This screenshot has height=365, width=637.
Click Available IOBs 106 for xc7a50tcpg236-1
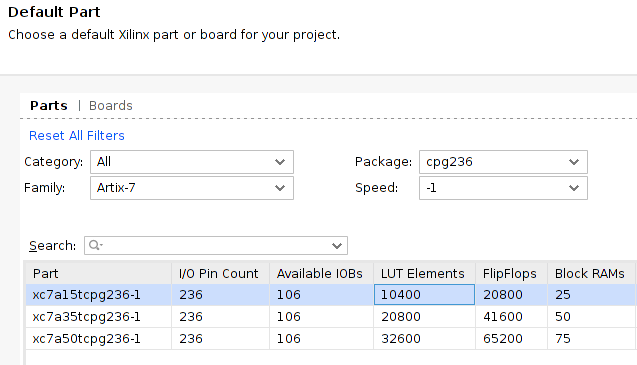tap(321, 339)
